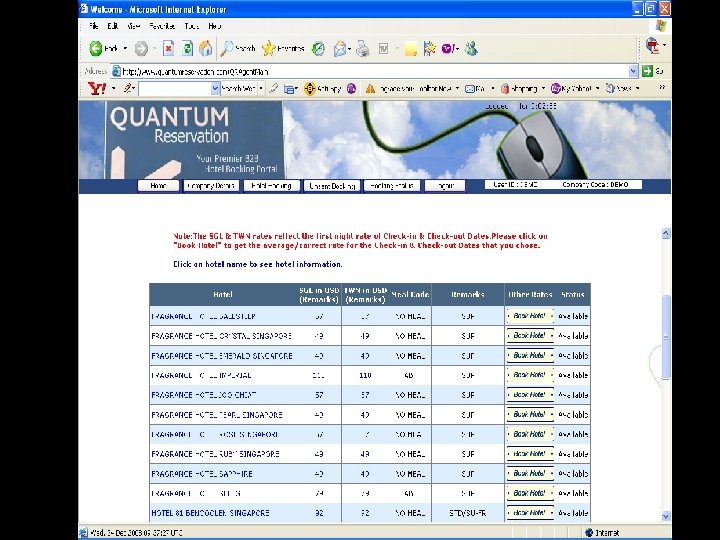Image resolution: width=720 pixels, height=540 pixels.
Task: Open the Favorites menu
Action: (162, 26)
